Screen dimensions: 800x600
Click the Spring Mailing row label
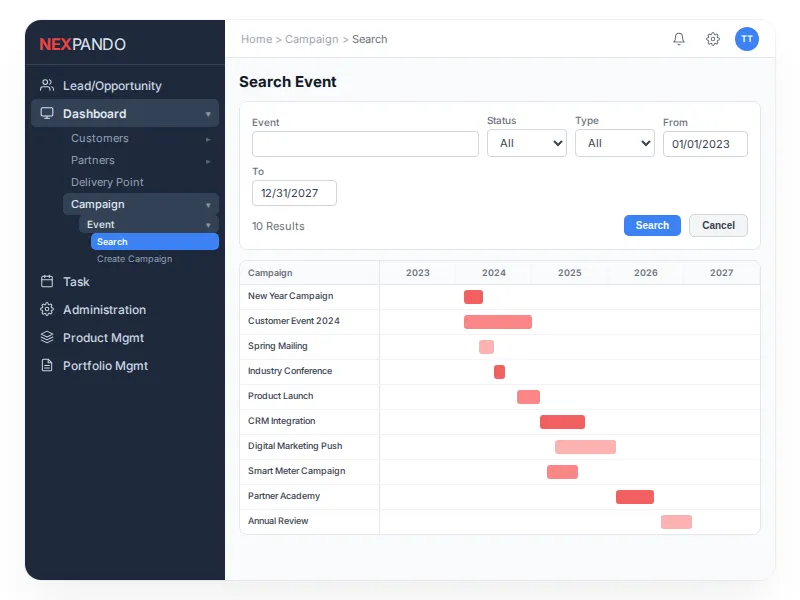pyautogui.click(x=278, y=346)
